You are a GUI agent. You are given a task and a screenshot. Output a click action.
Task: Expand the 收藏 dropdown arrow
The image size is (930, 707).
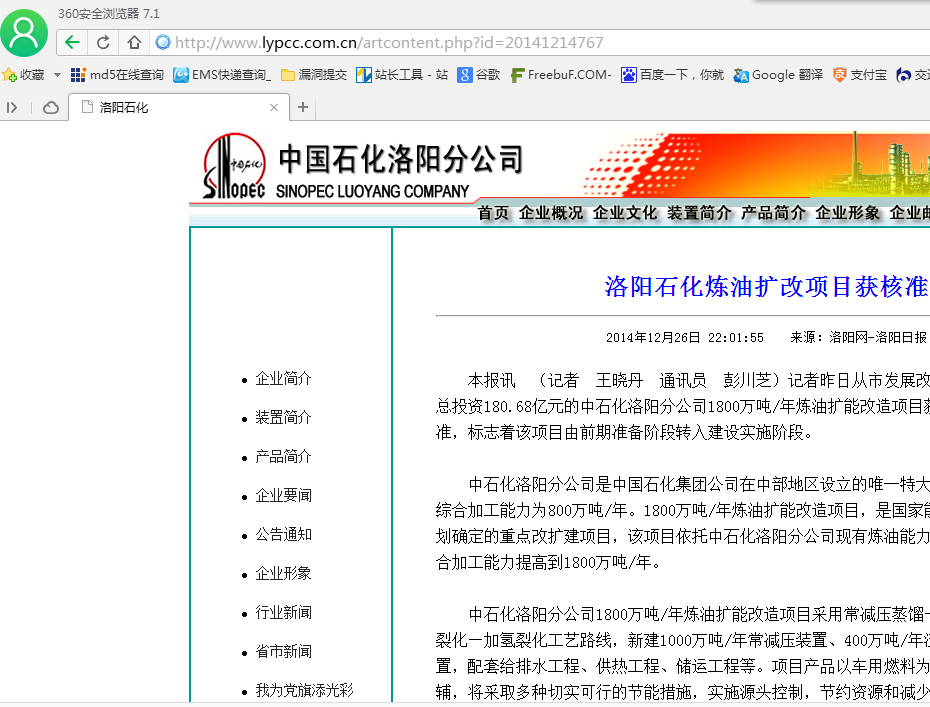pos(57,75)
